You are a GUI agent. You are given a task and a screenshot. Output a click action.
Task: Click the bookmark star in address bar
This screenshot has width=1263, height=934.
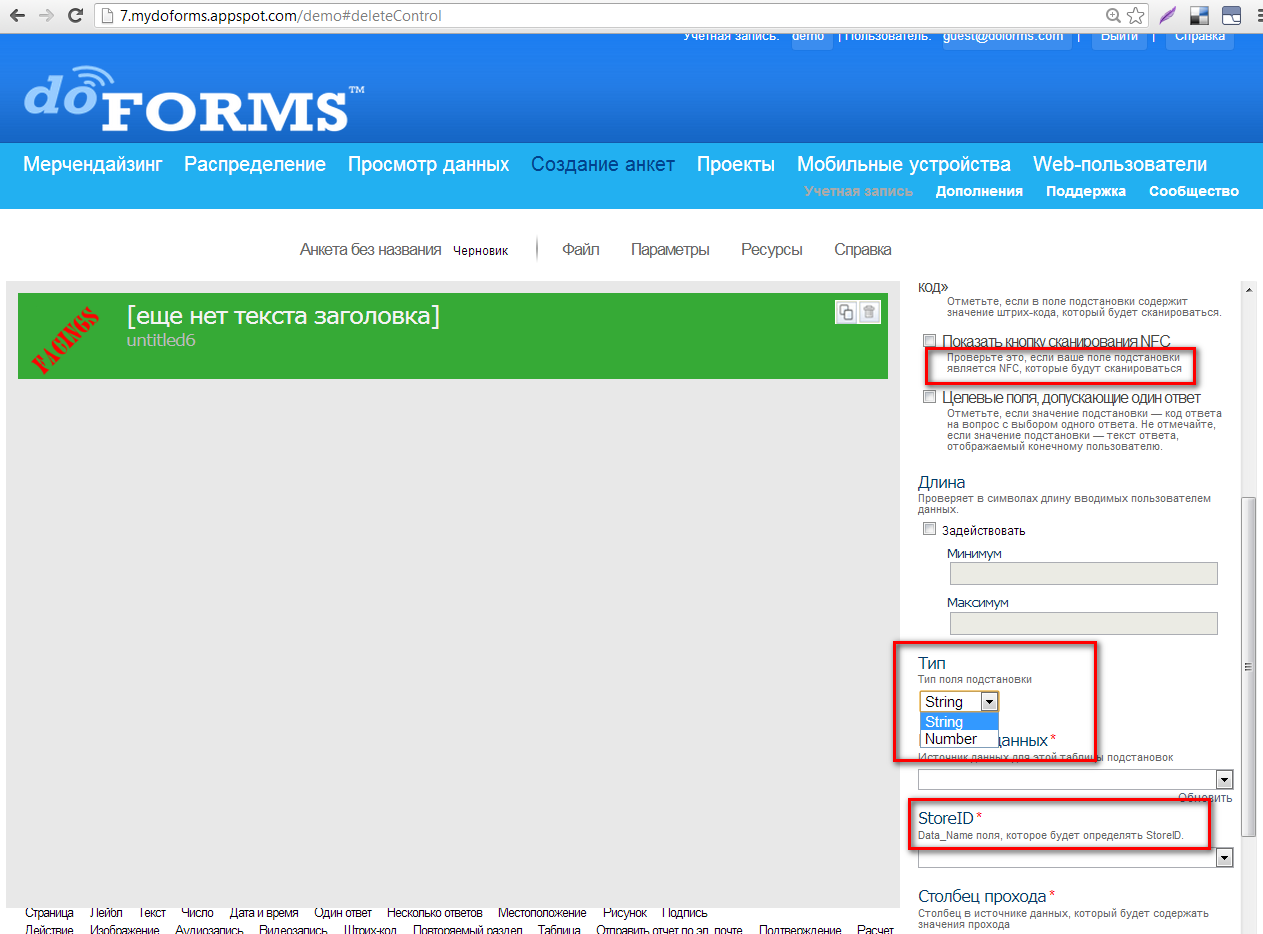point(1135,16)
